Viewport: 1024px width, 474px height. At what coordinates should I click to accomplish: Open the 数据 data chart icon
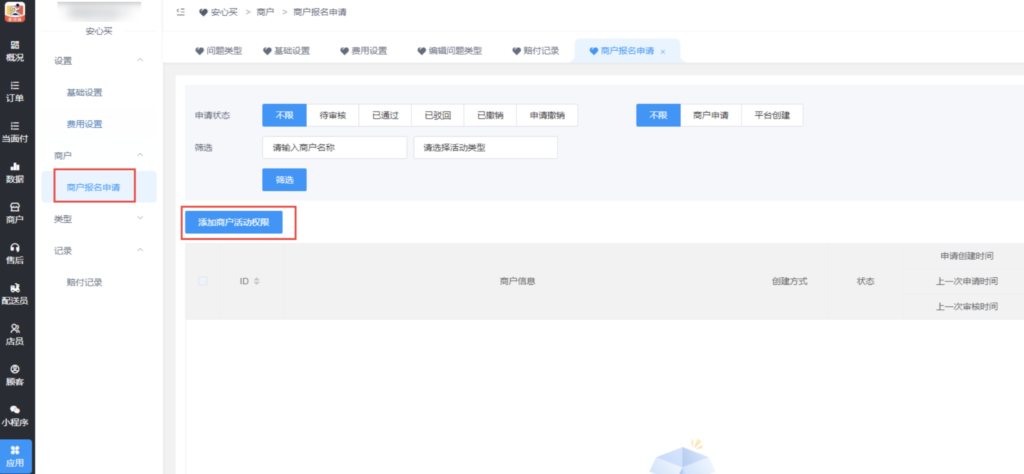pos(14,172)
